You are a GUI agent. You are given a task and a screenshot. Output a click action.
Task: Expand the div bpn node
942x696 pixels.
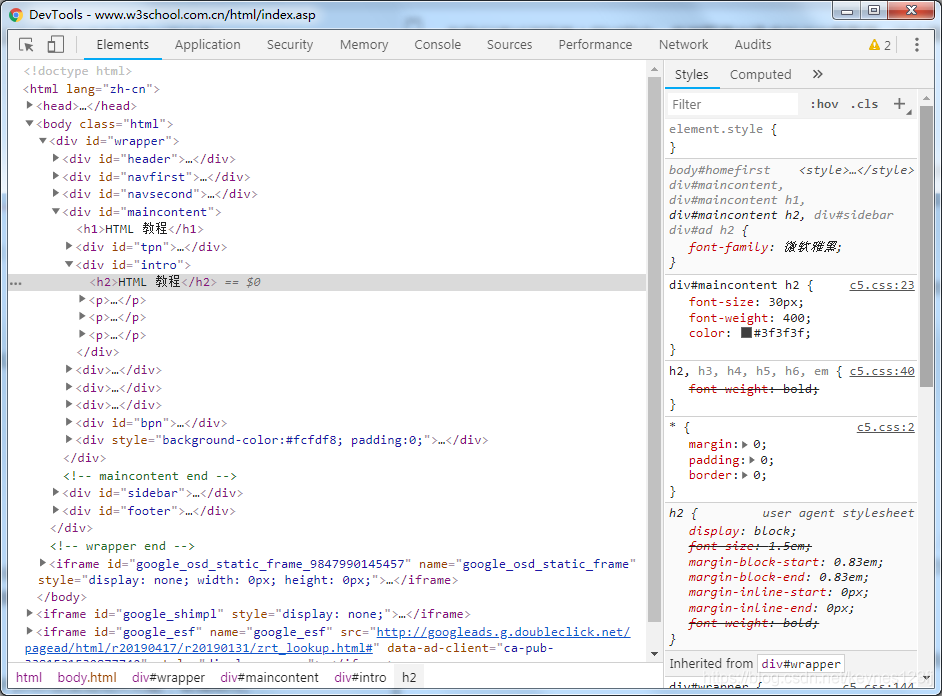pos(69,422)
